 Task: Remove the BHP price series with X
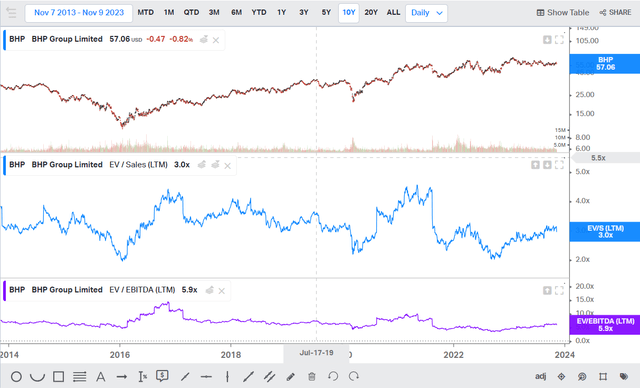tap(216, 40)
